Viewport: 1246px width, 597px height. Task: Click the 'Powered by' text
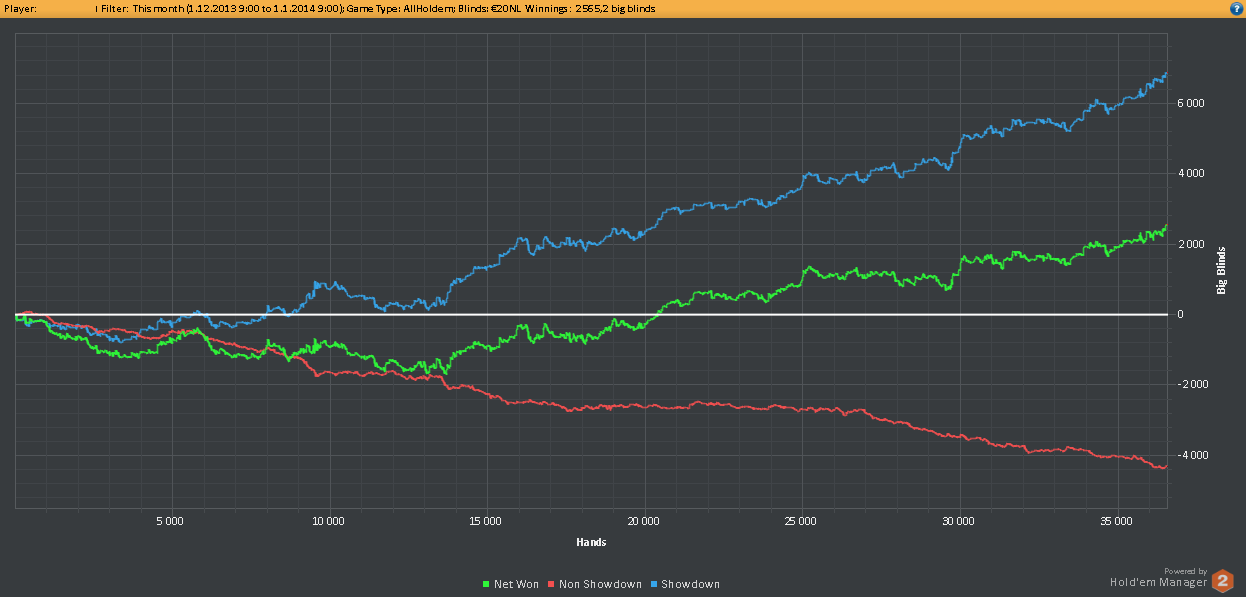coord(1187,571)
